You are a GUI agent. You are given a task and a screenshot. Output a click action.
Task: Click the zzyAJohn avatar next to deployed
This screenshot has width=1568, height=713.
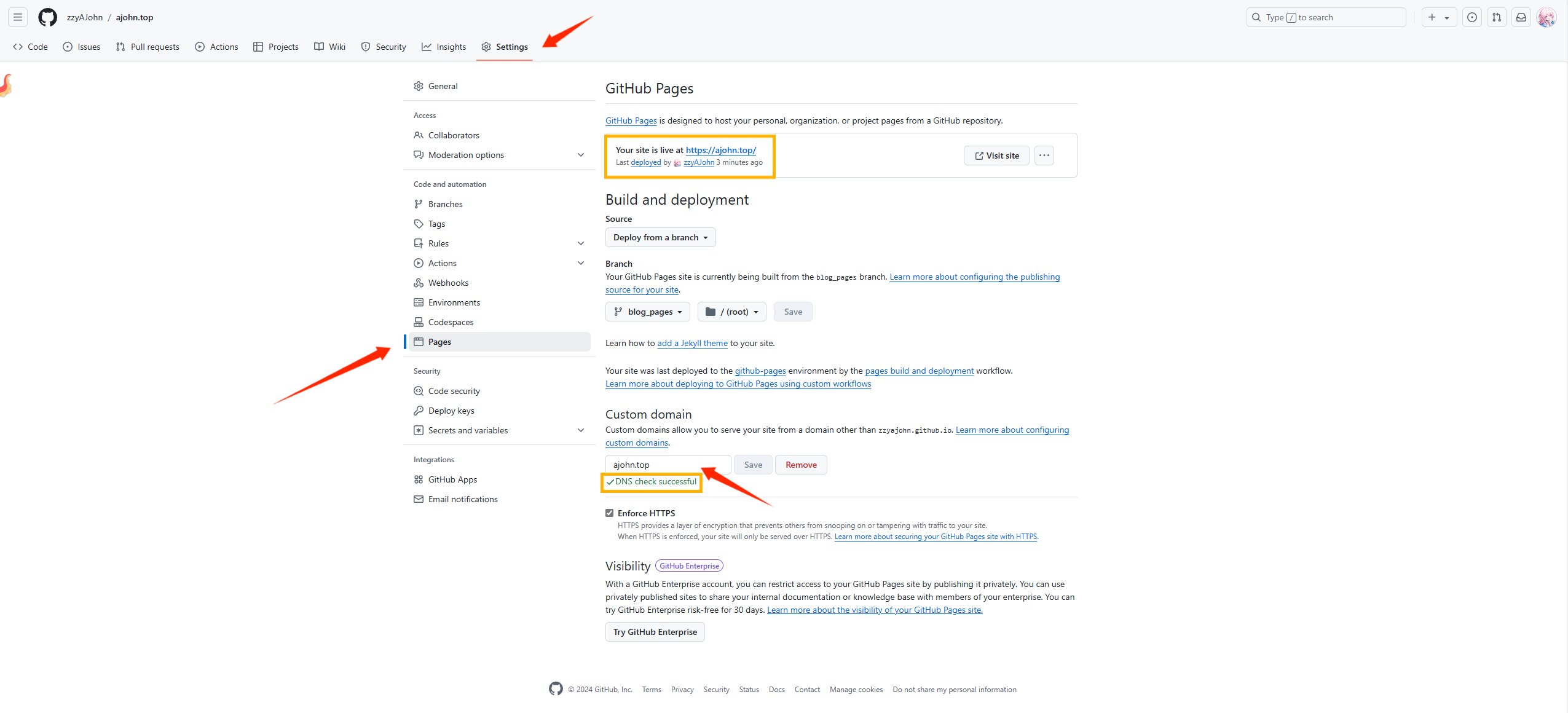click(x=677, y=163)
